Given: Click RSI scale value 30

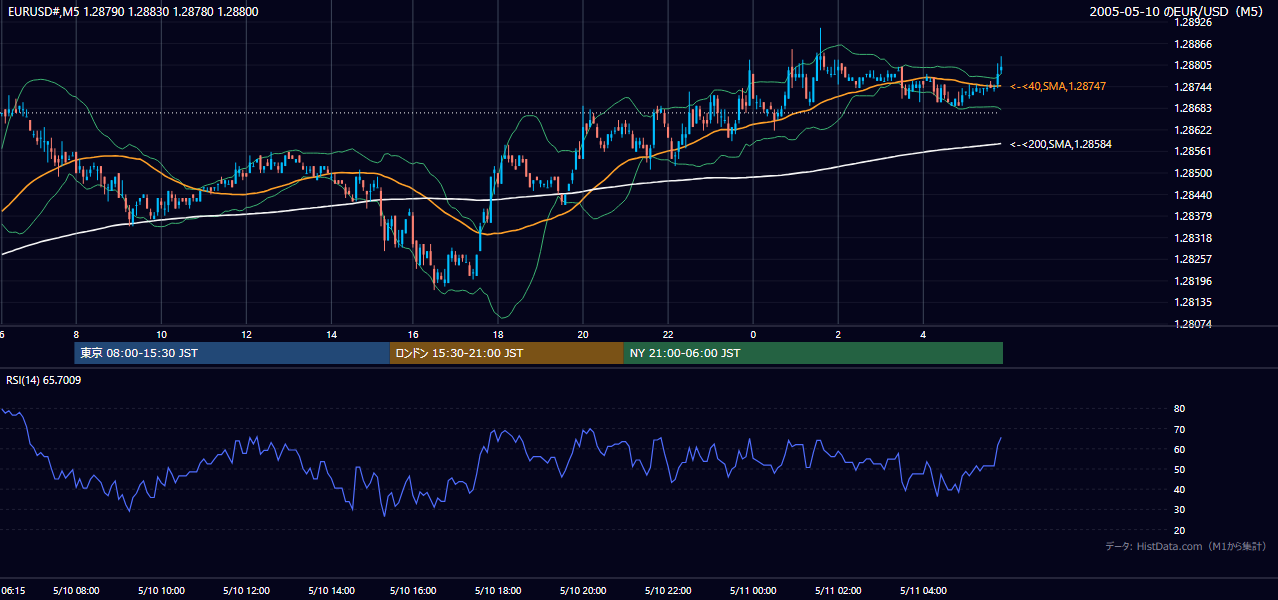Looking at the screenshot, I should (1179, 509).
